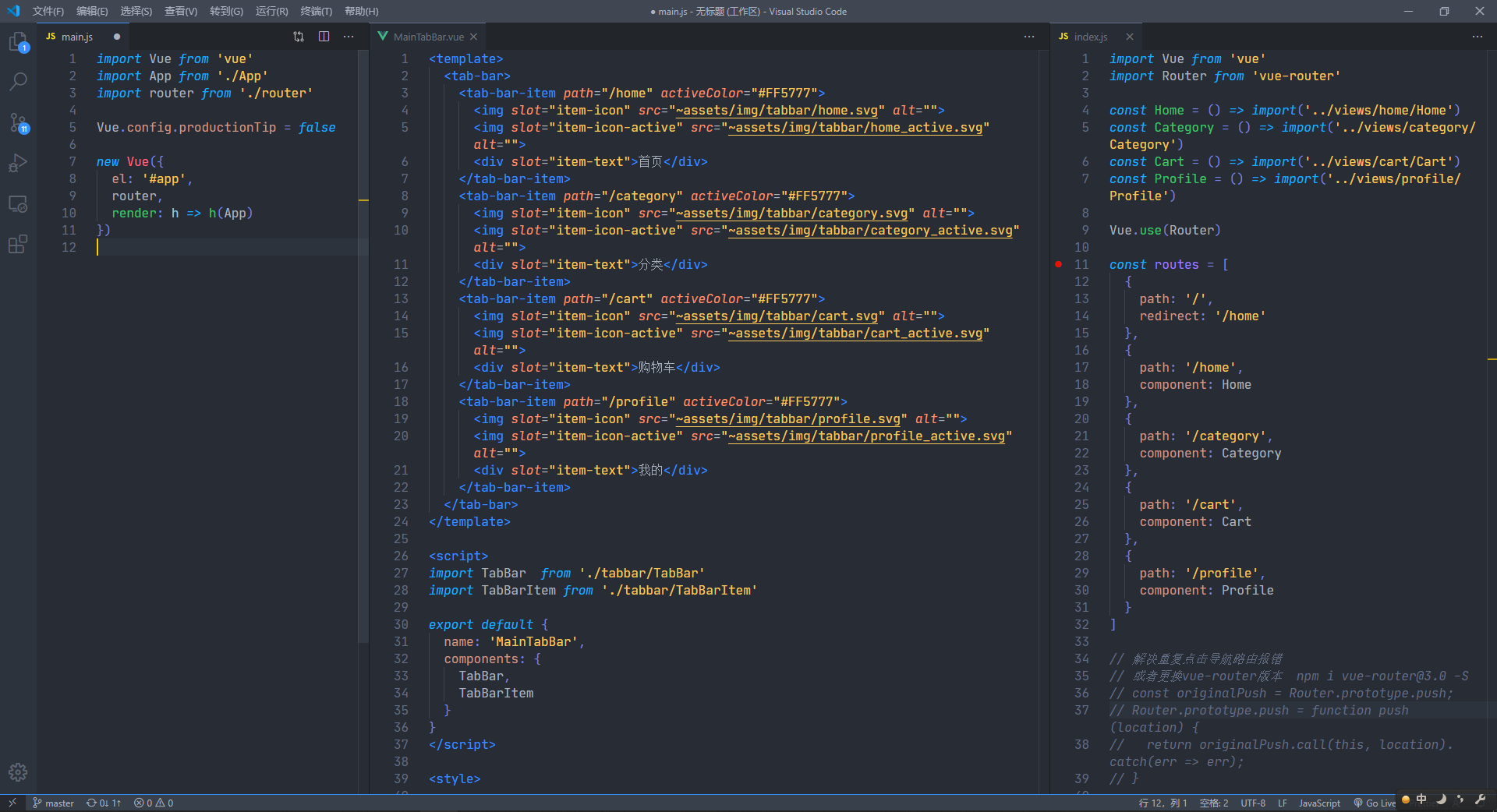Toggle IME Chinese mode indicator 中
Viewport: 1497px width, 812px height.
[1421, 800]
